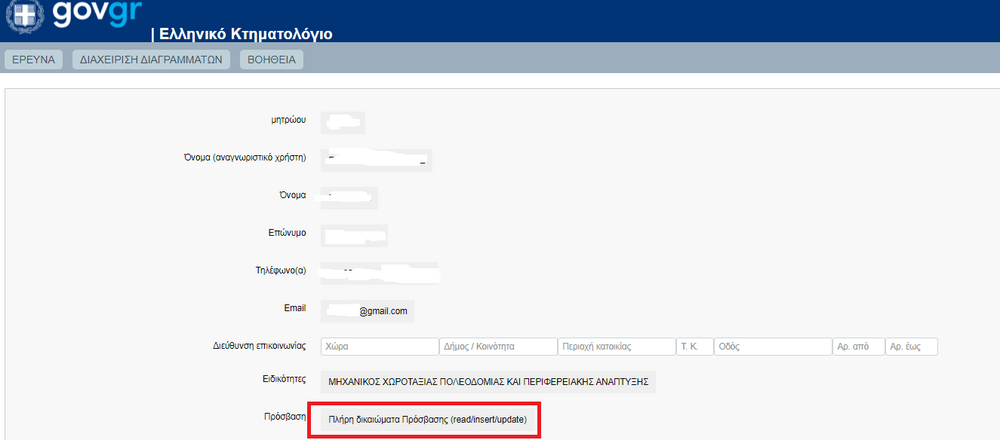The height and width of the screenshot is (440, 1000).
Task: Click the Email value ending in @gmail.com
Action: tap(367, 311)
